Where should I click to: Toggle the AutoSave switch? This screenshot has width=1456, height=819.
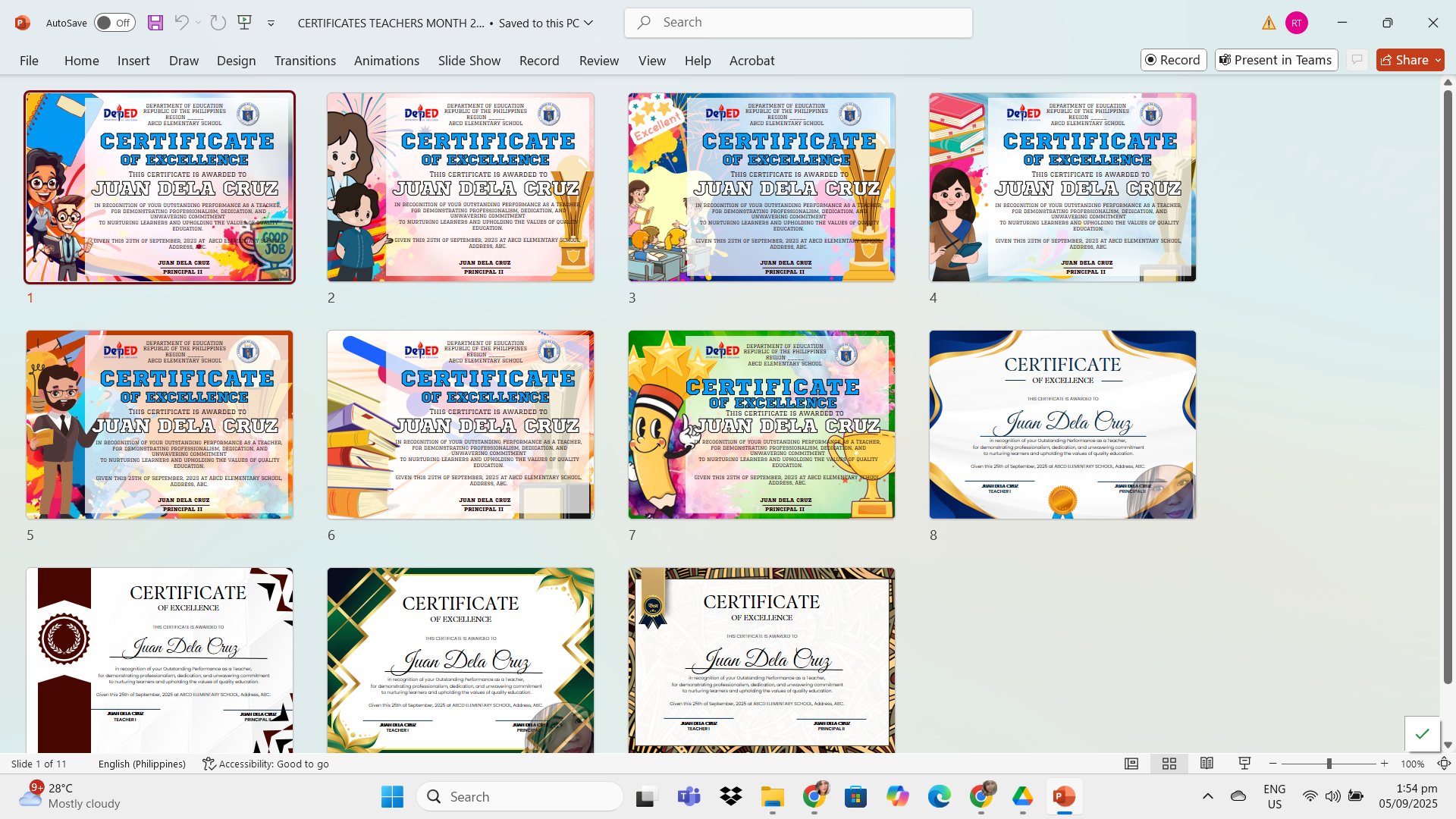(x=115, y=23)
